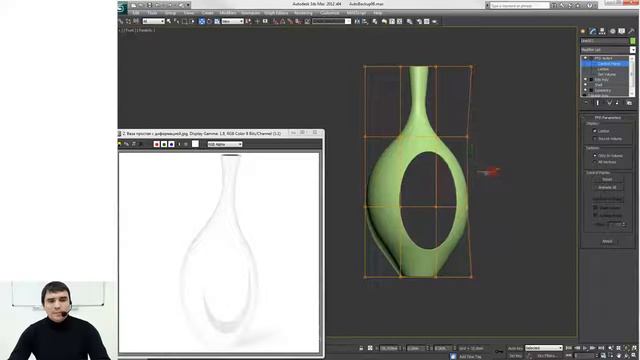
Task: Activate Select and Move tool
Action: tap(202, 21)
